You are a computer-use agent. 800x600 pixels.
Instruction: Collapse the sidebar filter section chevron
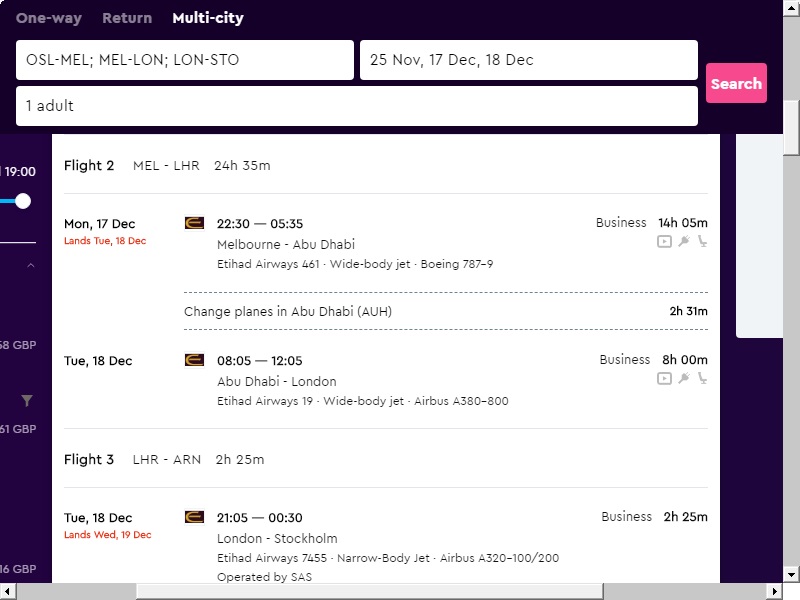[31, 265]
